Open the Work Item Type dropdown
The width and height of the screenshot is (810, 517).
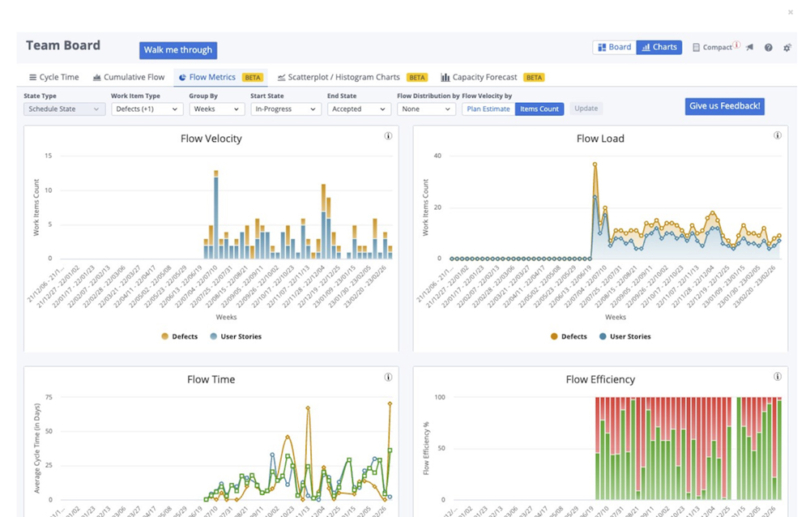[x=146, y=109]
